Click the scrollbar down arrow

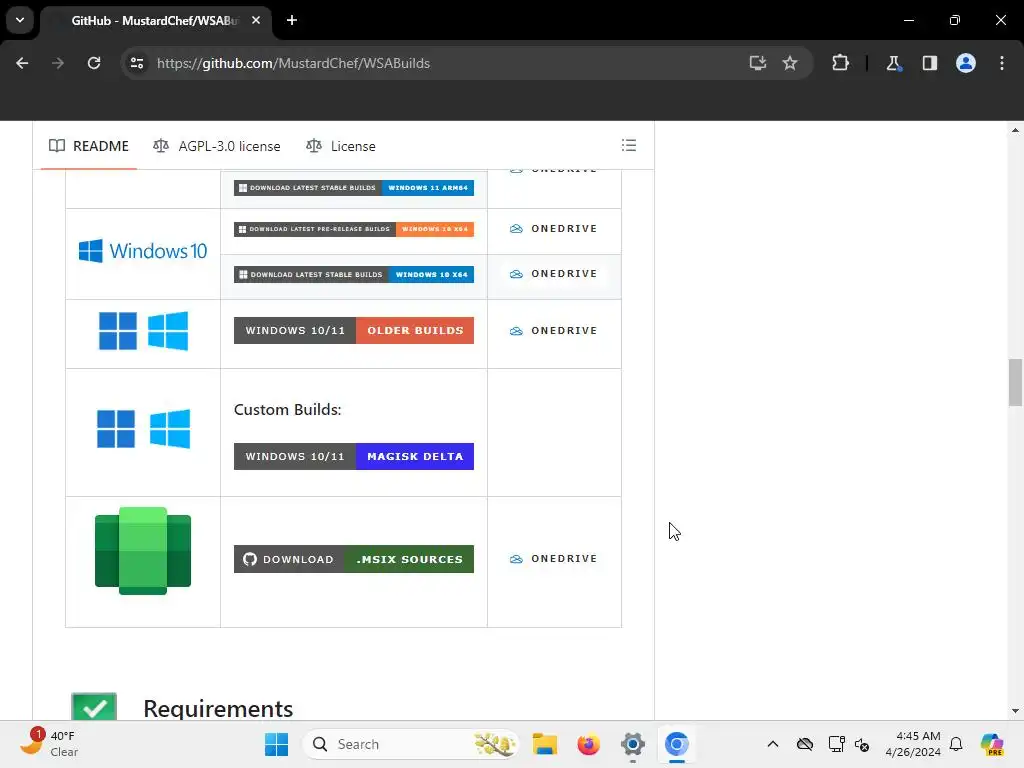pos(1015,711)
